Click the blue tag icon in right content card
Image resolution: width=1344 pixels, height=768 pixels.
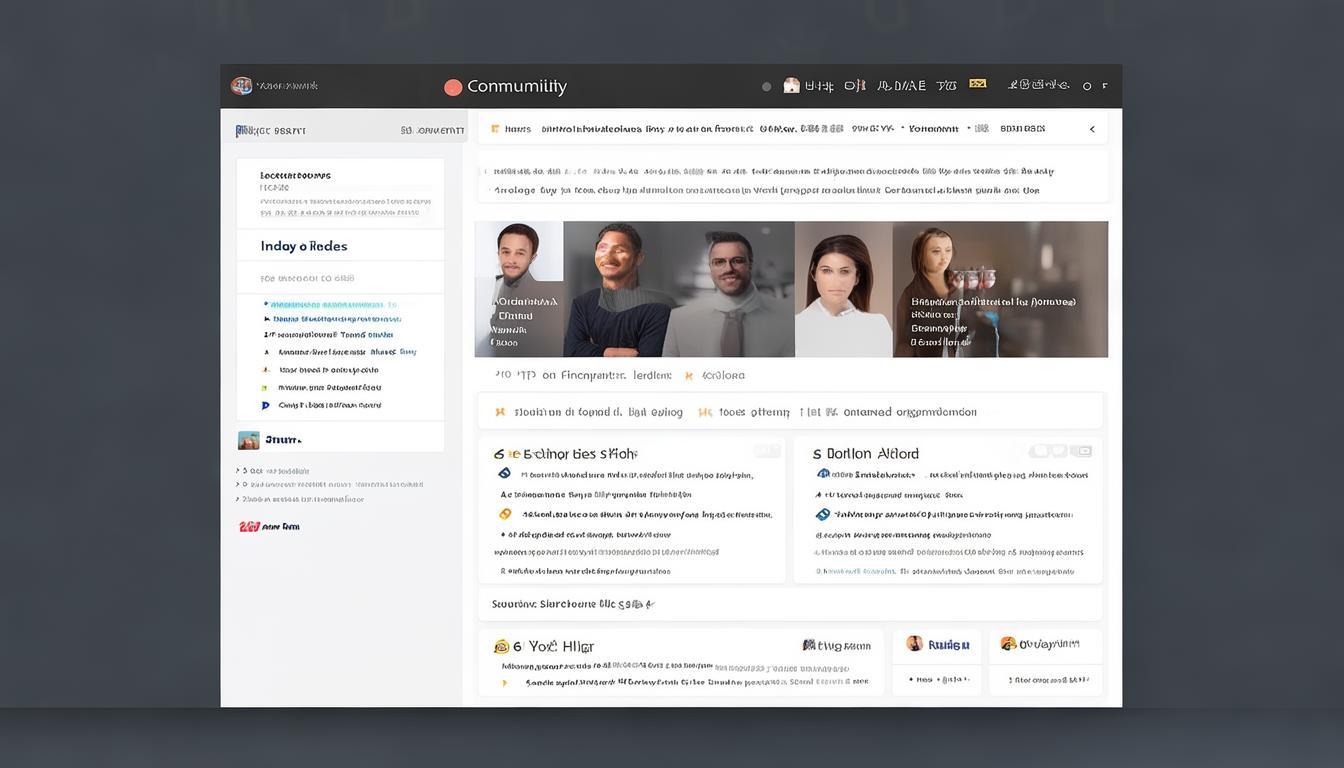tap(822, 514)
